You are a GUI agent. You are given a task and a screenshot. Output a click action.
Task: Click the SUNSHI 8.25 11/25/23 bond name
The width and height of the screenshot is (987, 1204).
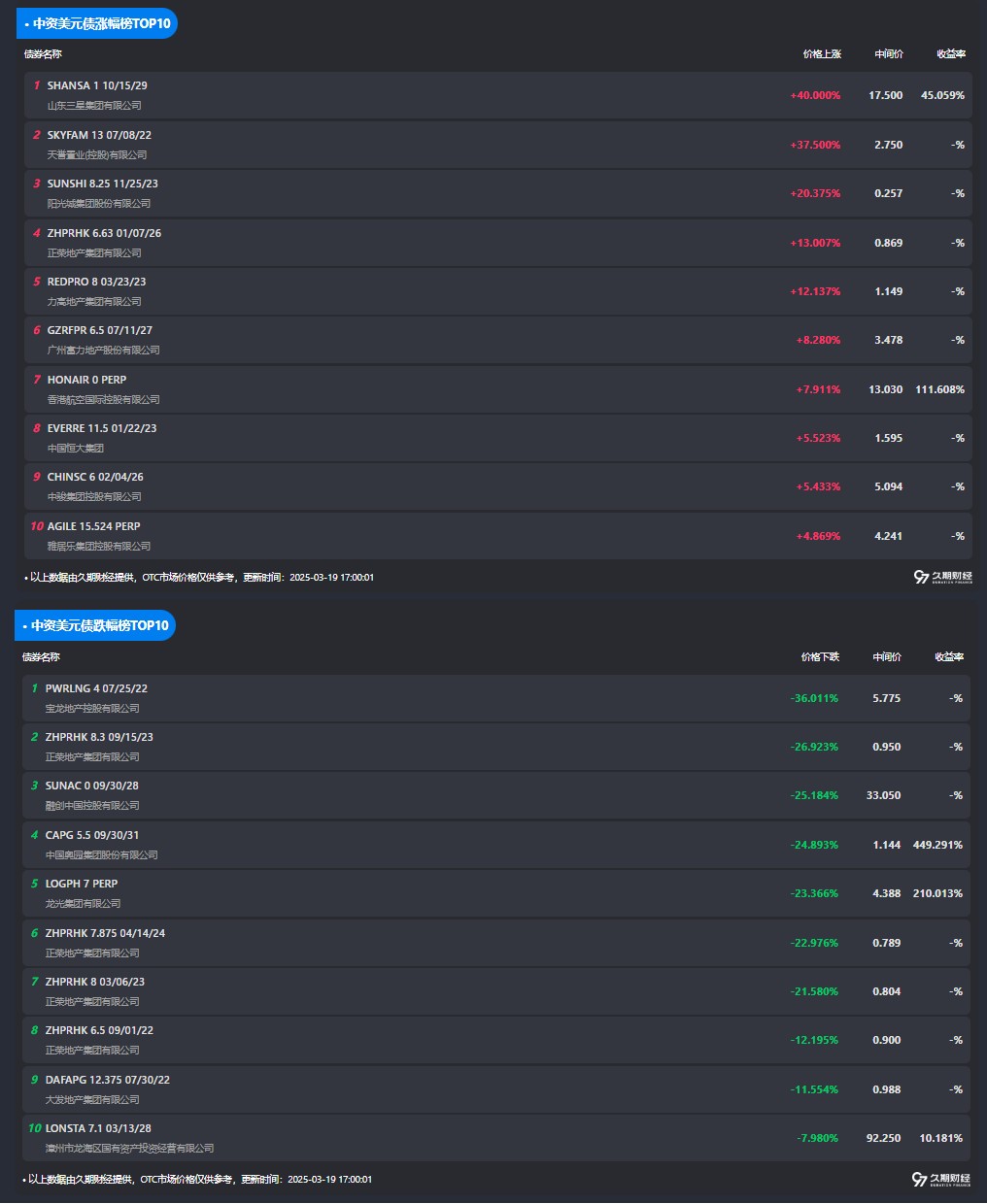[102, 184]
